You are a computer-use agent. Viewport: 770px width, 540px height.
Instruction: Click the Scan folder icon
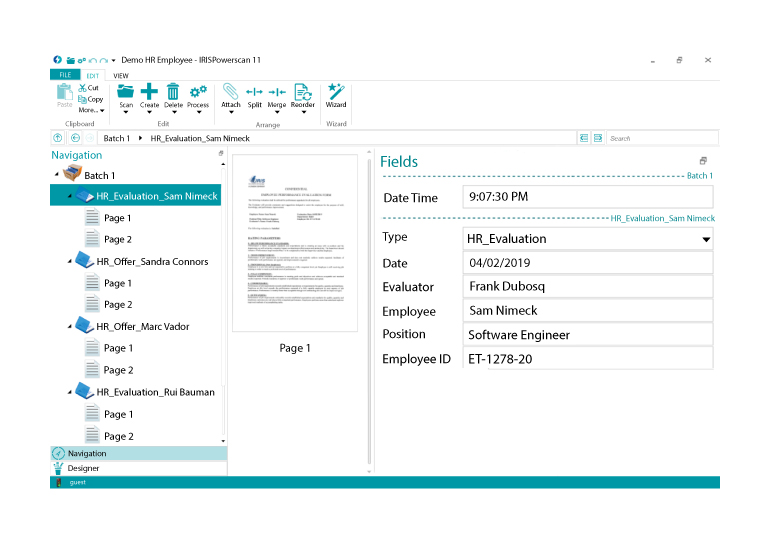click(126, 92)
